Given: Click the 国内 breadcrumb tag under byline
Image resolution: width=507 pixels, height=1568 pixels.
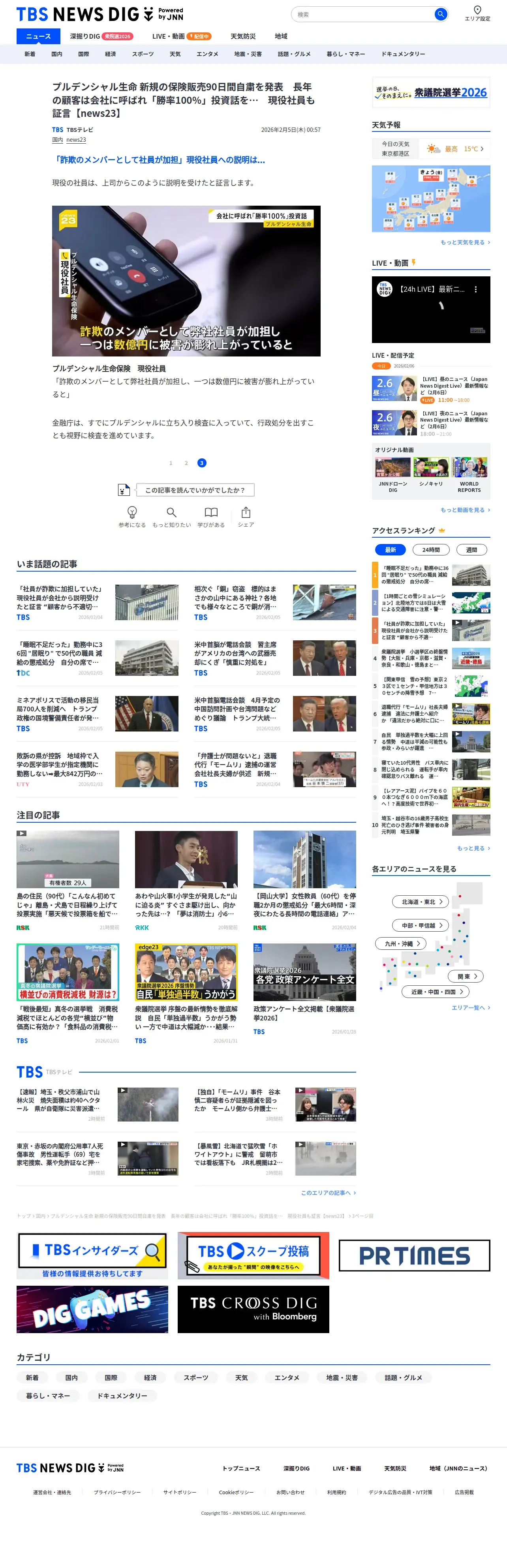Looking at the screenshot, I should pyautogui.click(x=57, y=140).
